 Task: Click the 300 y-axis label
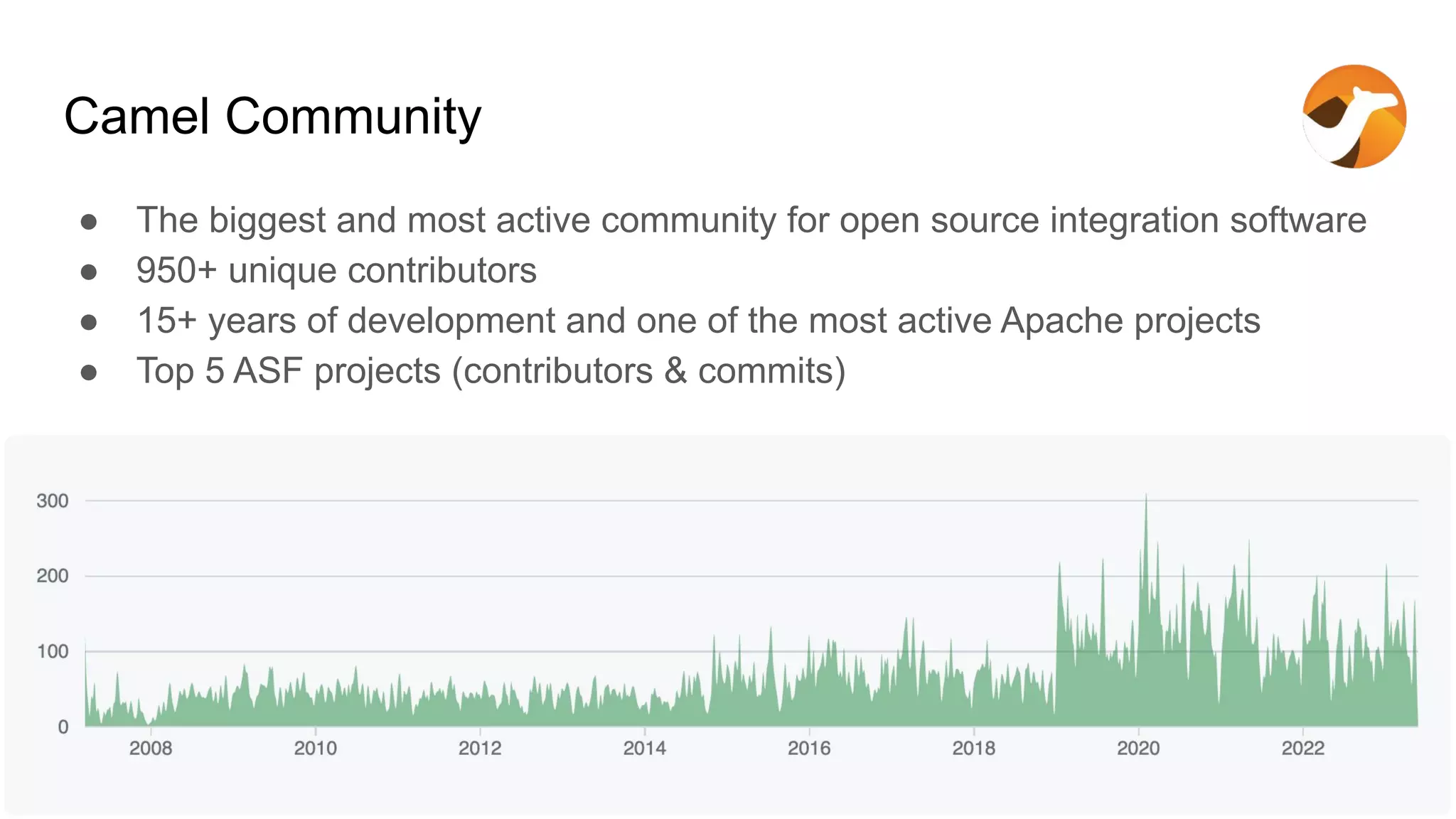click(53, 501)
